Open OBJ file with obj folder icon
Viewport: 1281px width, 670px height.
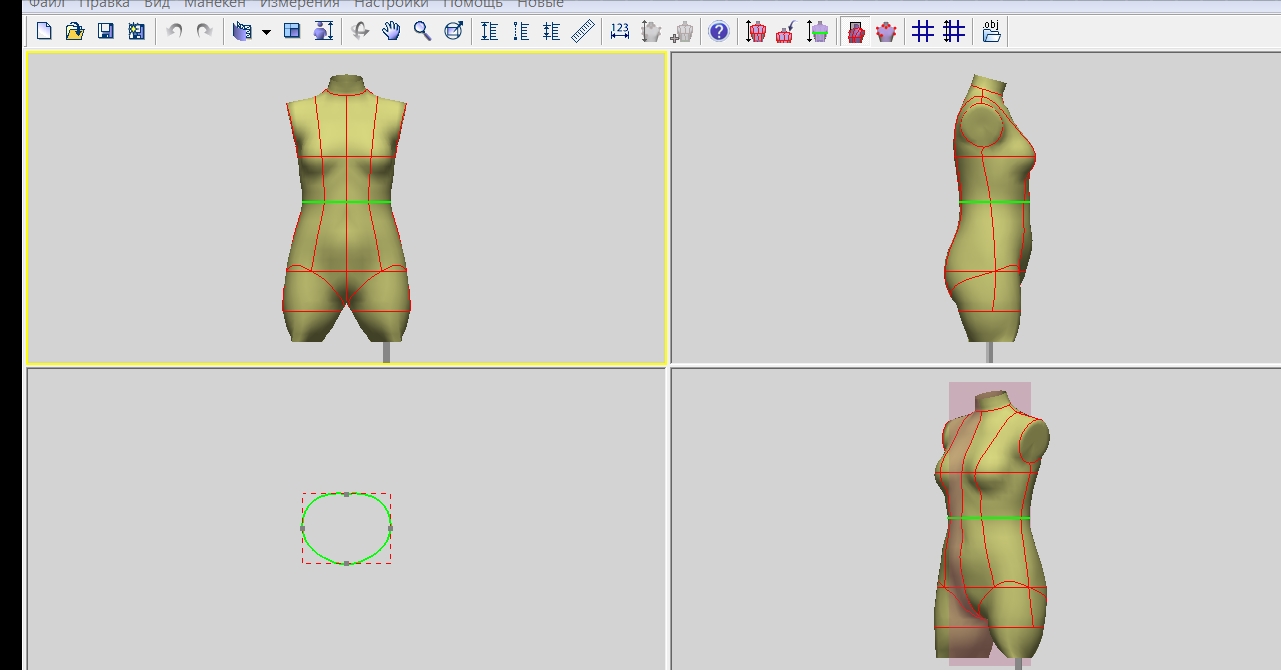pos(991,31)
